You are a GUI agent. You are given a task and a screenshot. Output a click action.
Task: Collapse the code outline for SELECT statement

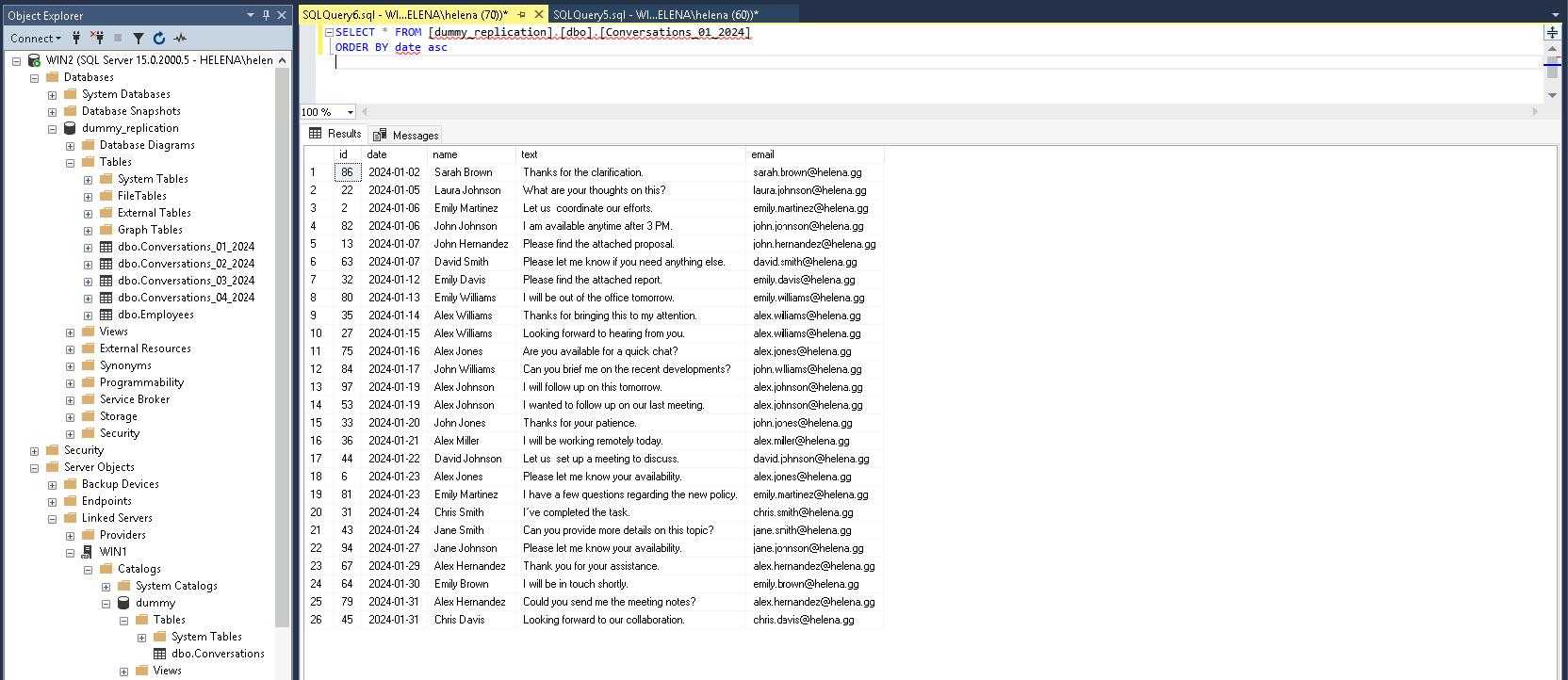(329, 32)
